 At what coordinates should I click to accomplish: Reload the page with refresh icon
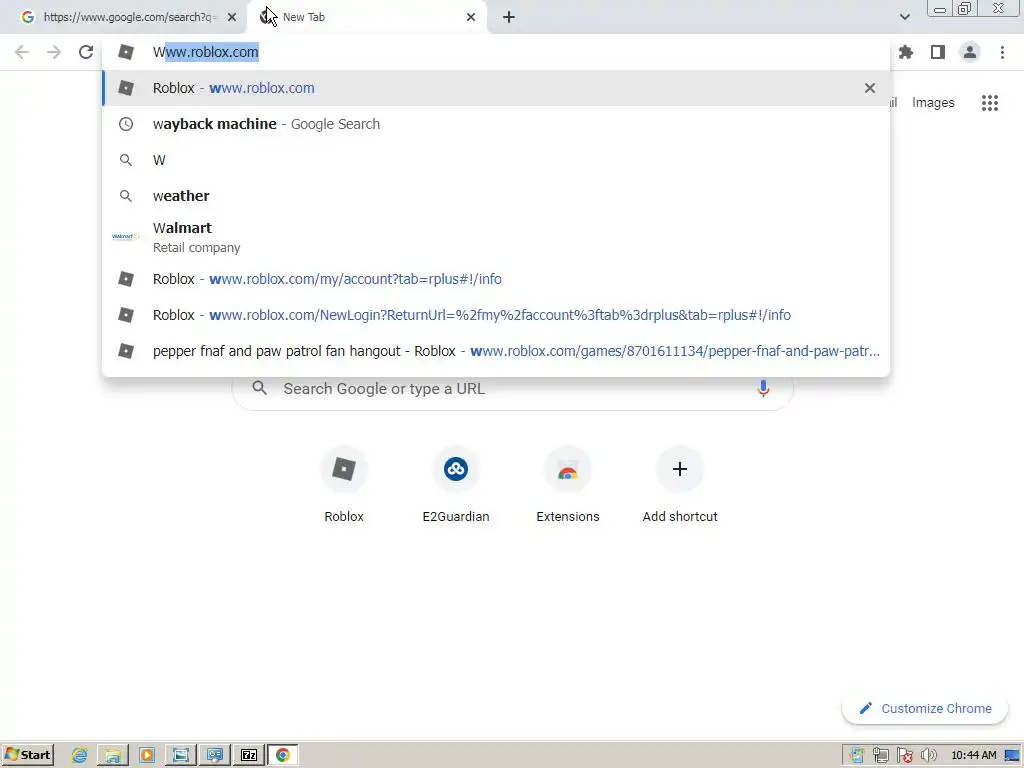[x=86, y=52]
